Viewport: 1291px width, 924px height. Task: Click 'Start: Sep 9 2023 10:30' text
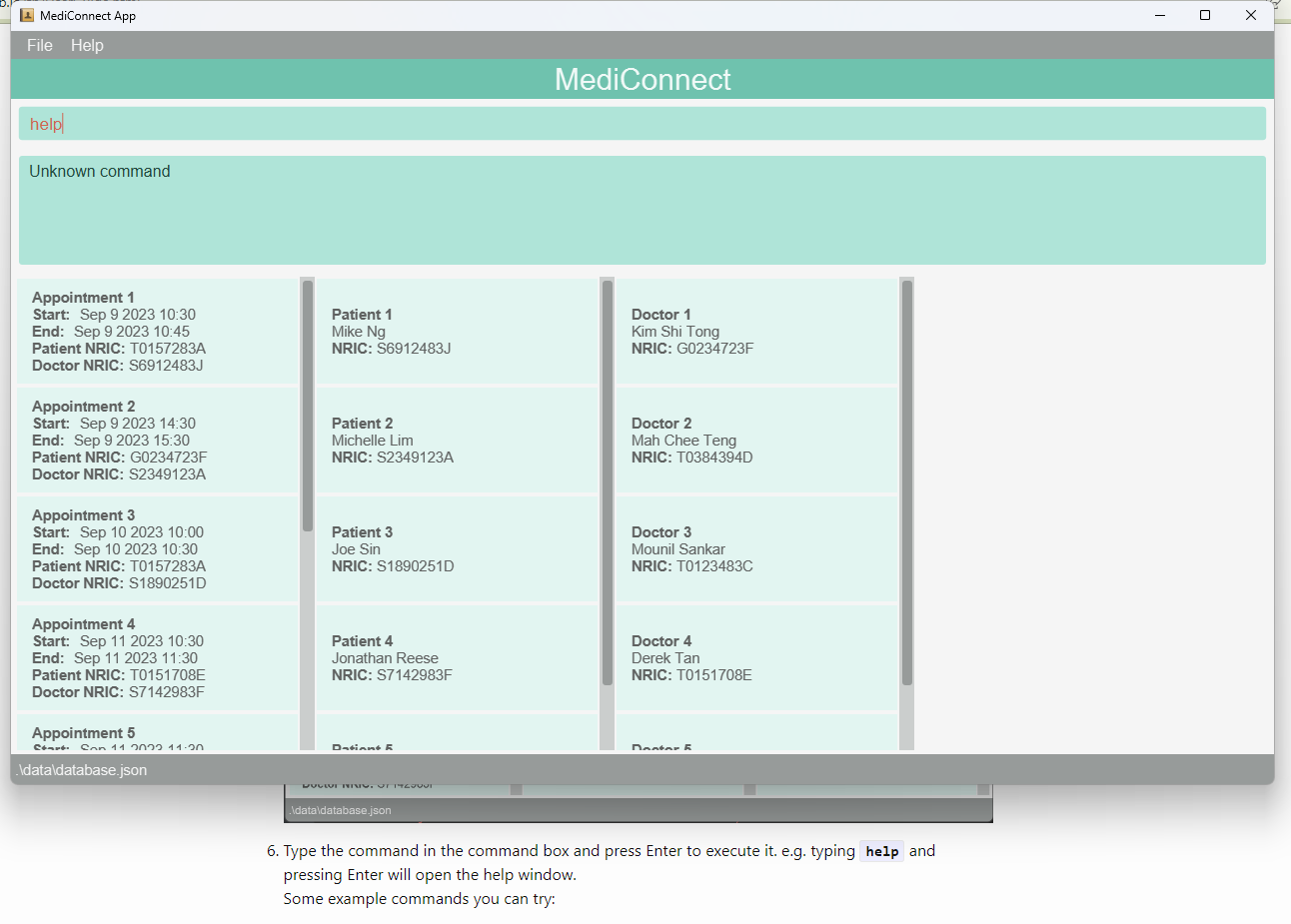click(x=114, y=315)
